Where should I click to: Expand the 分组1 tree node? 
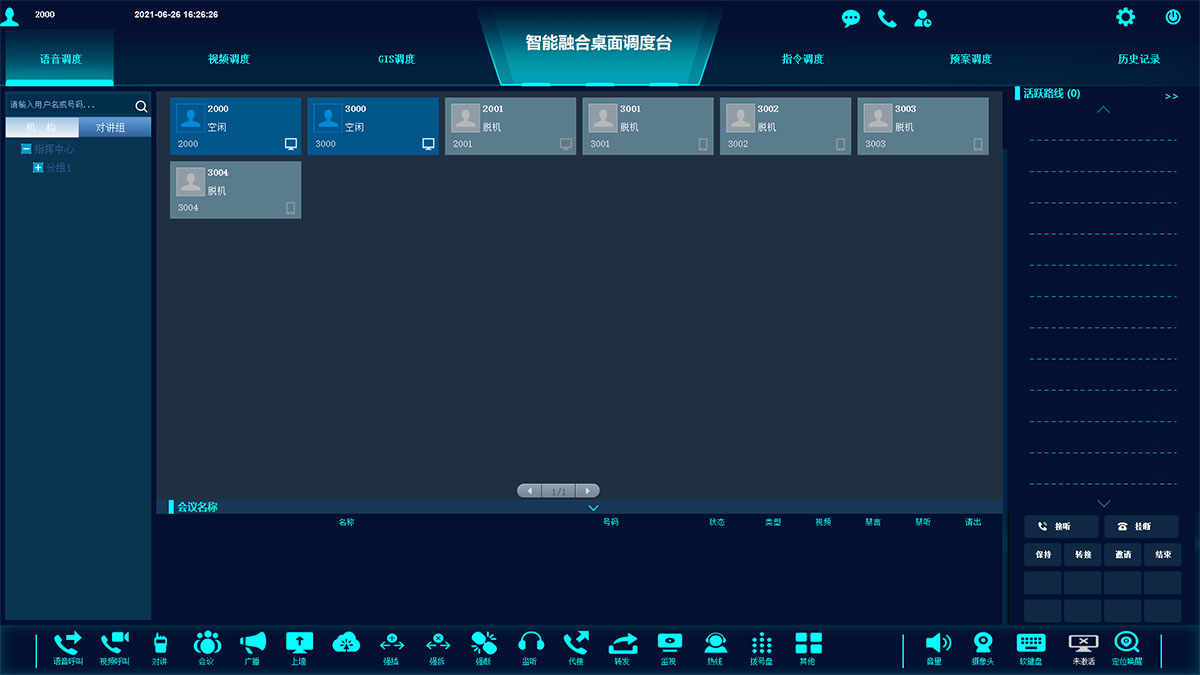pos(38,168)
